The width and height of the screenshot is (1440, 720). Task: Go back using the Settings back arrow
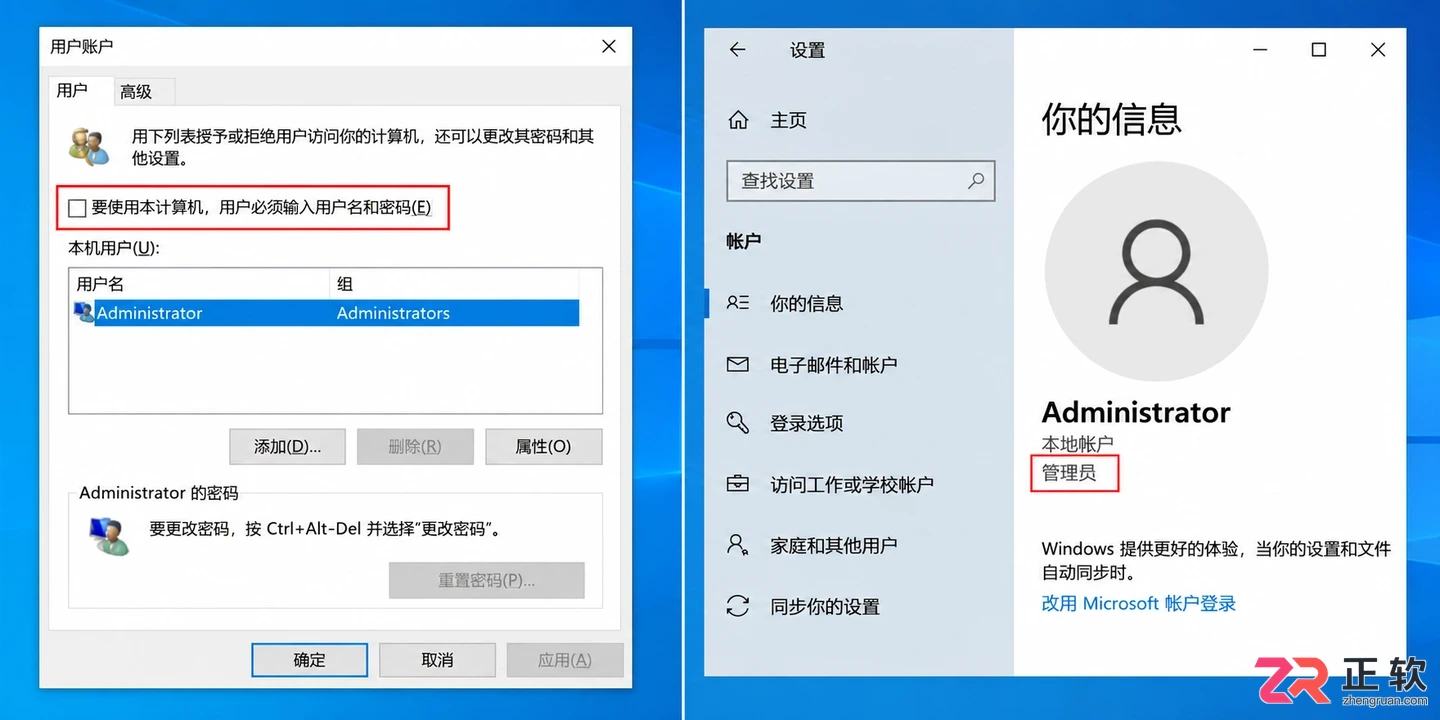point(738,49)
